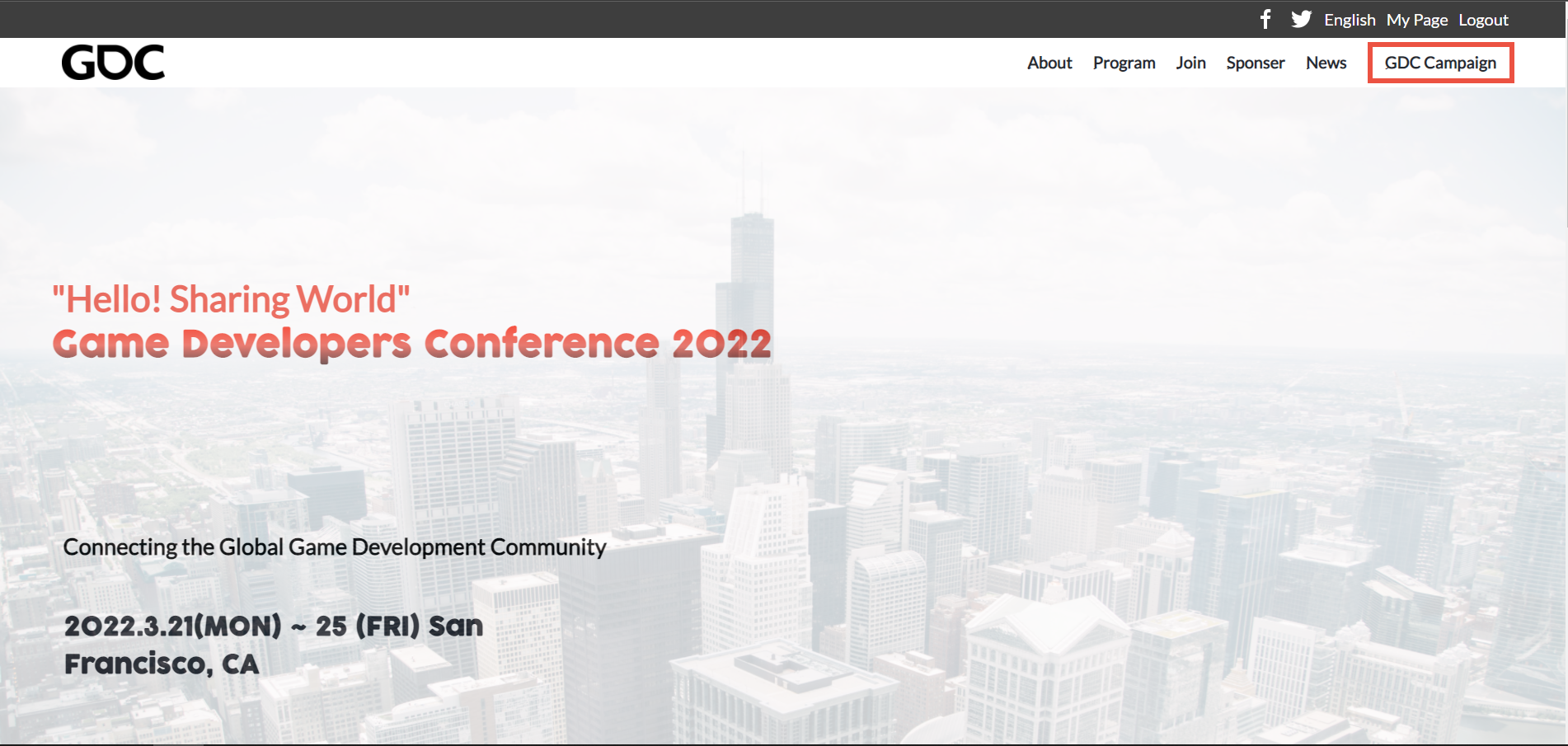Open the About menu

click(x=1049, y=63)
